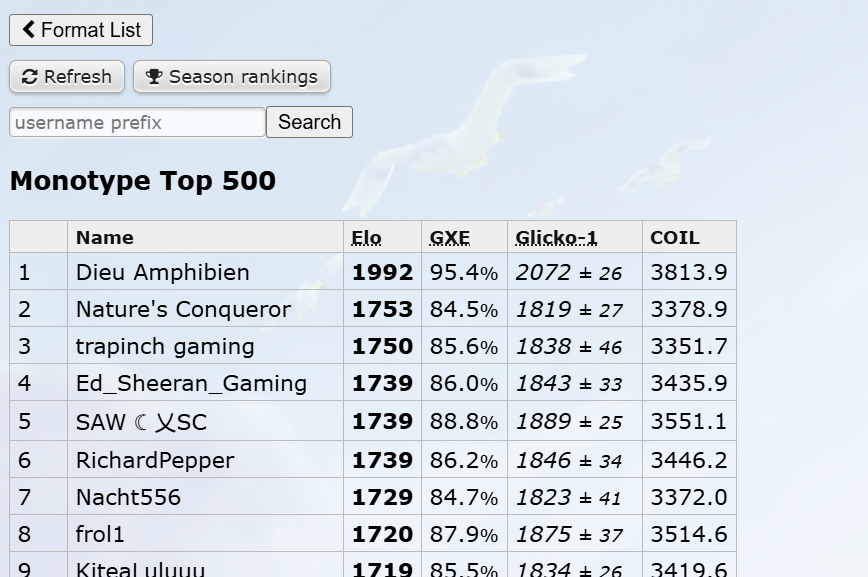Select the SAW SC player name

tap(141, 422)
